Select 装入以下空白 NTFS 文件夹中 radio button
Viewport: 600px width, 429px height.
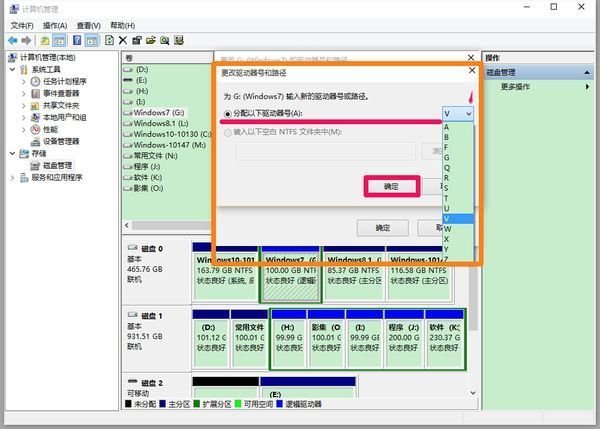click(228, 132)
